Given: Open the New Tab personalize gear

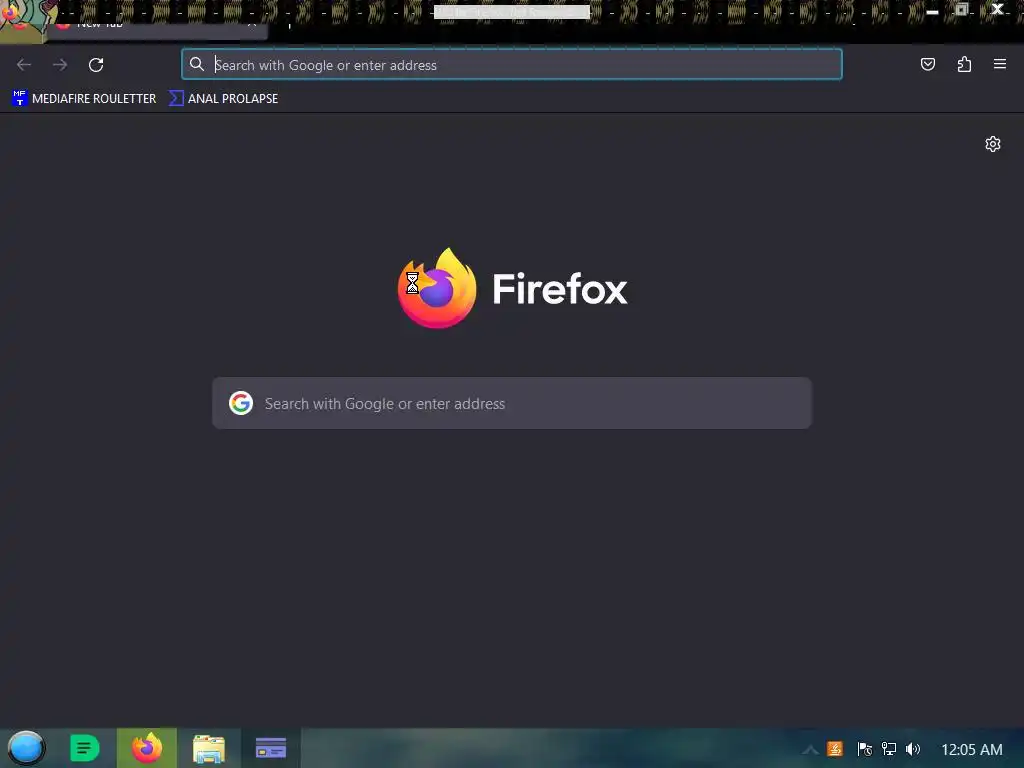Looking at the screenshot, I should pos(993,144).
